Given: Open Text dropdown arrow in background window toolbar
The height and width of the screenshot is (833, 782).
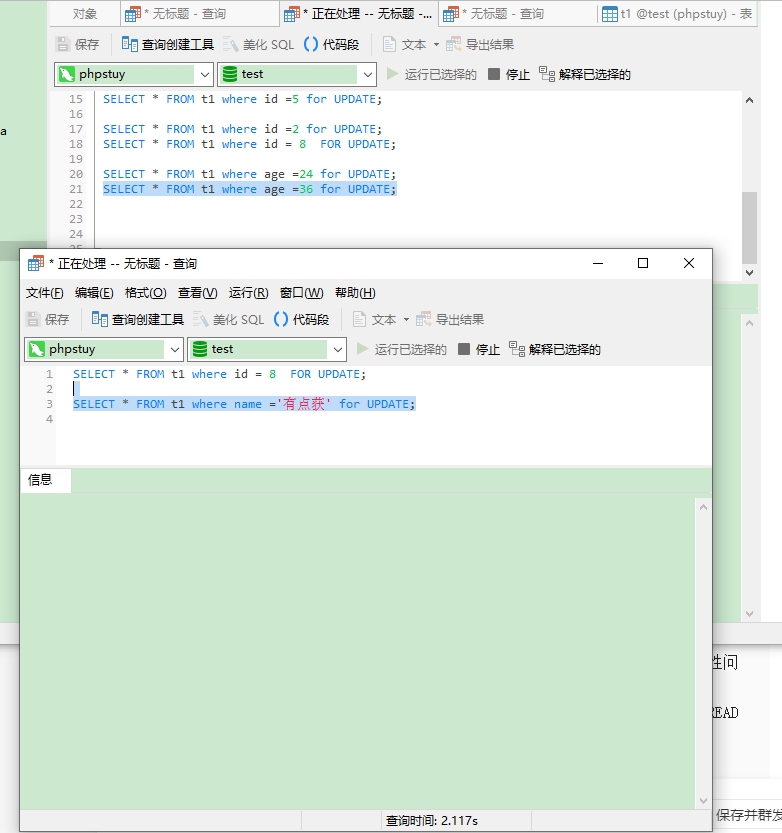Looking at the screenshot, I should pos(436,44).
